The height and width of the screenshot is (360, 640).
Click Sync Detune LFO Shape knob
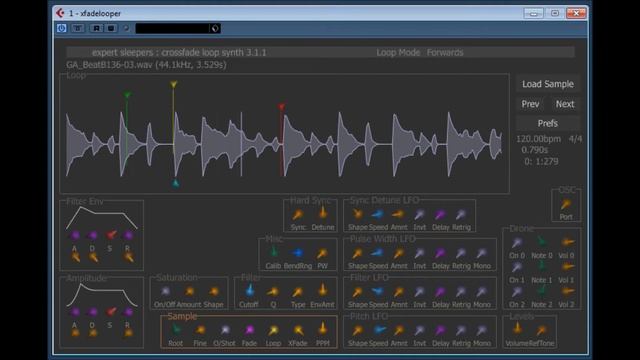358,214
